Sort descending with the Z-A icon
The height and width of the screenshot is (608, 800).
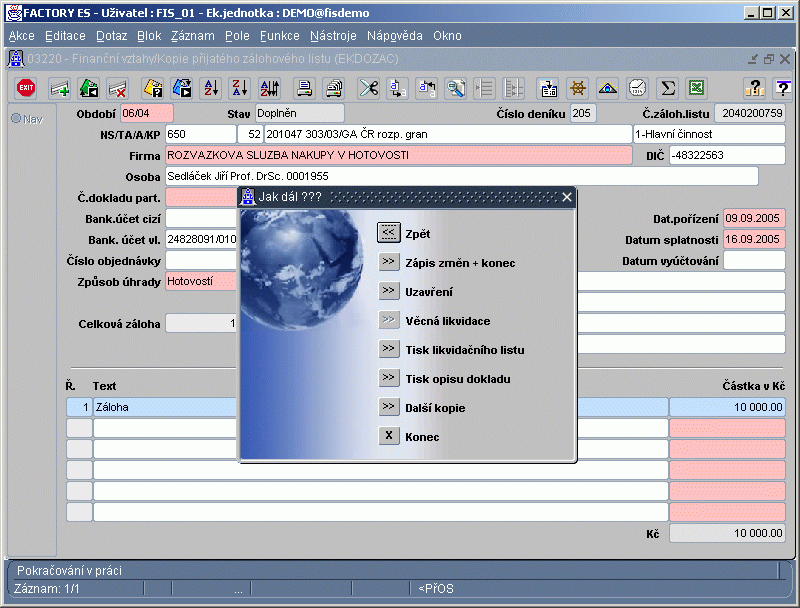[240, 88]
